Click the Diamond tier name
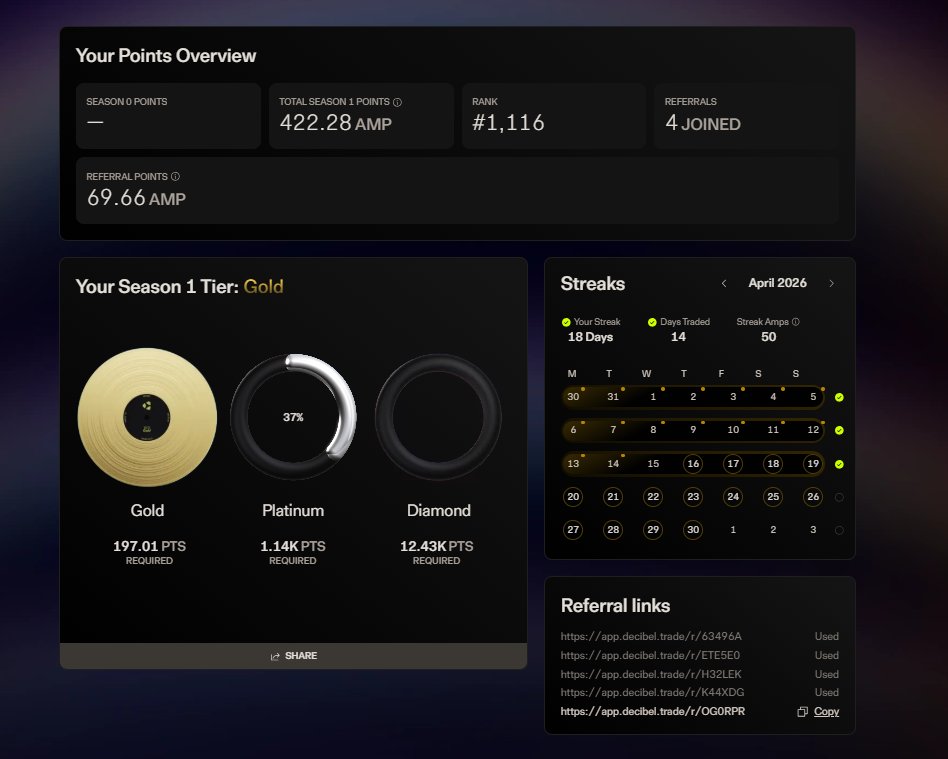948x759 pixels. 438,510
